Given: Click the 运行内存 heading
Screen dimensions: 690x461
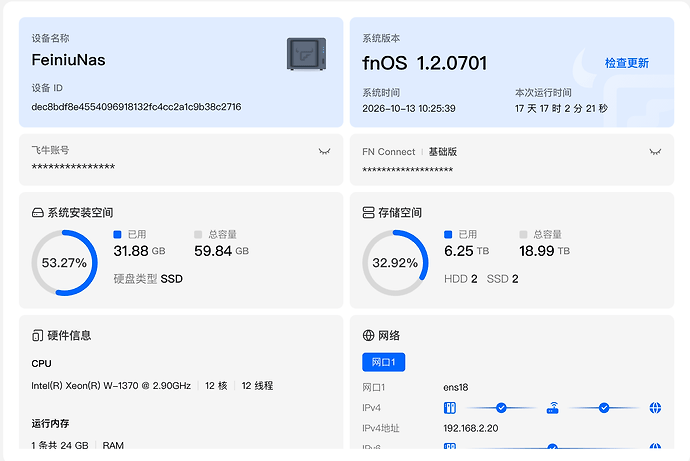Looking at the screenshot, I should [50, 424].
